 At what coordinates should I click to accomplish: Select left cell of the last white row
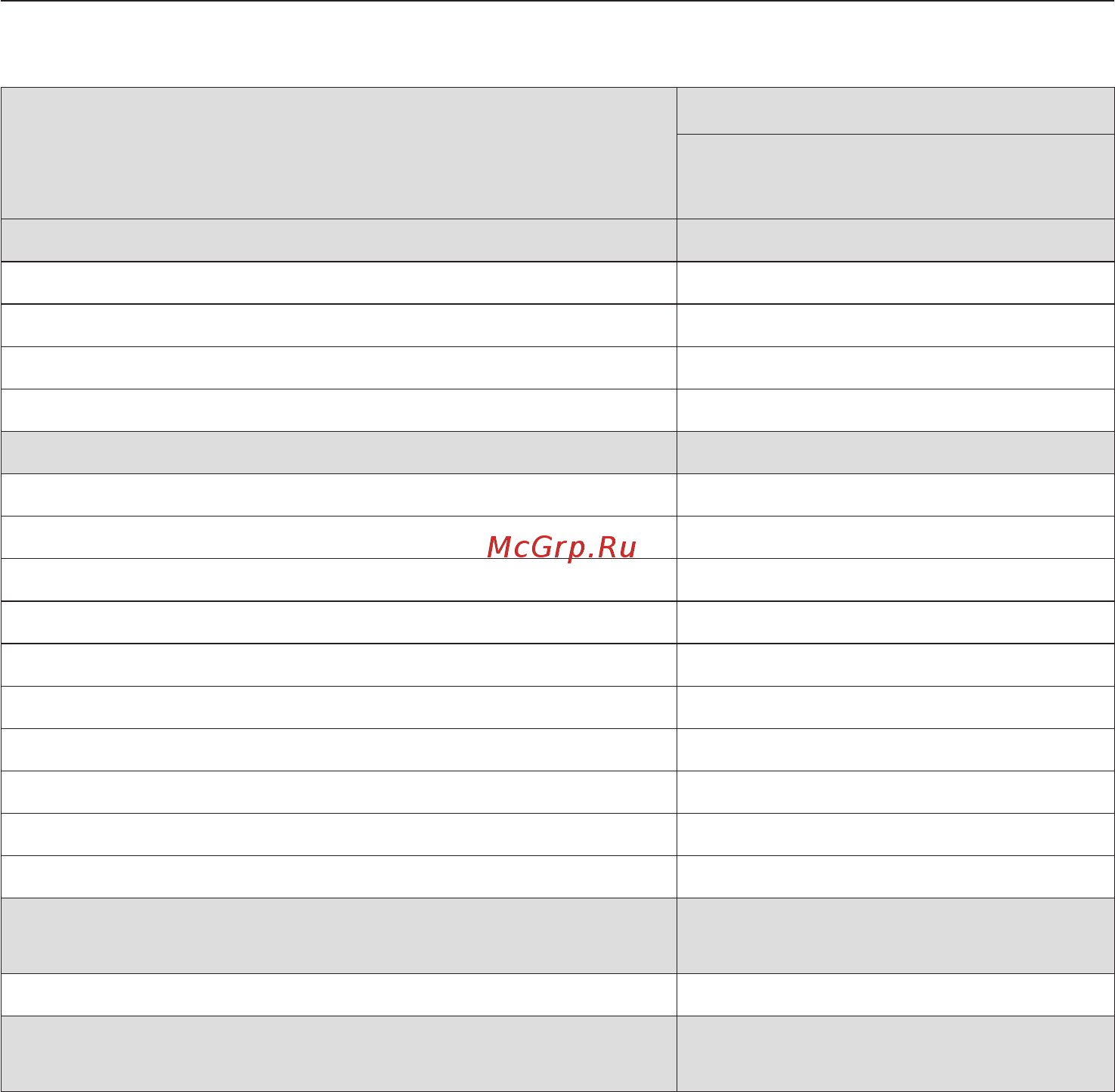click(339, 994)
